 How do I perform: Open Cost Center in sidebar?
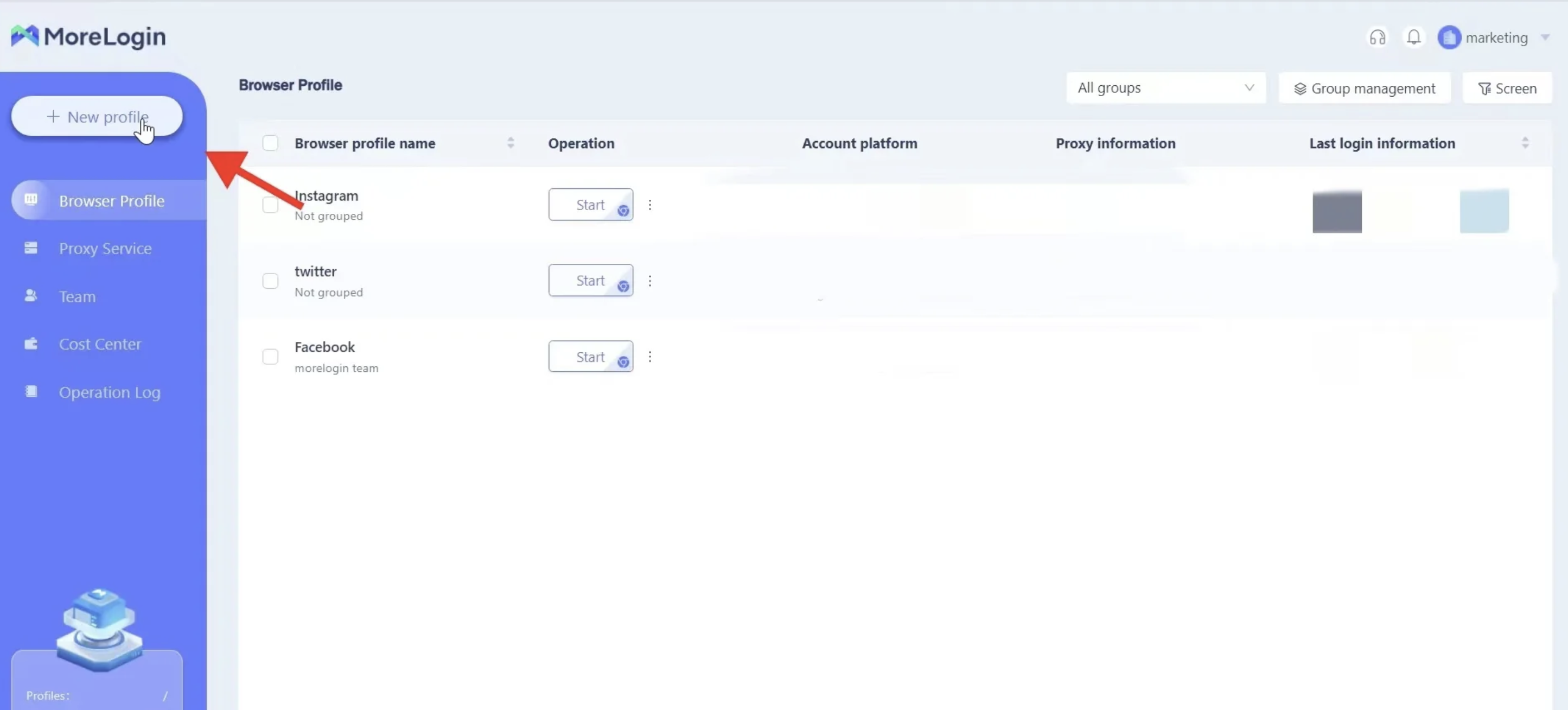100,344
